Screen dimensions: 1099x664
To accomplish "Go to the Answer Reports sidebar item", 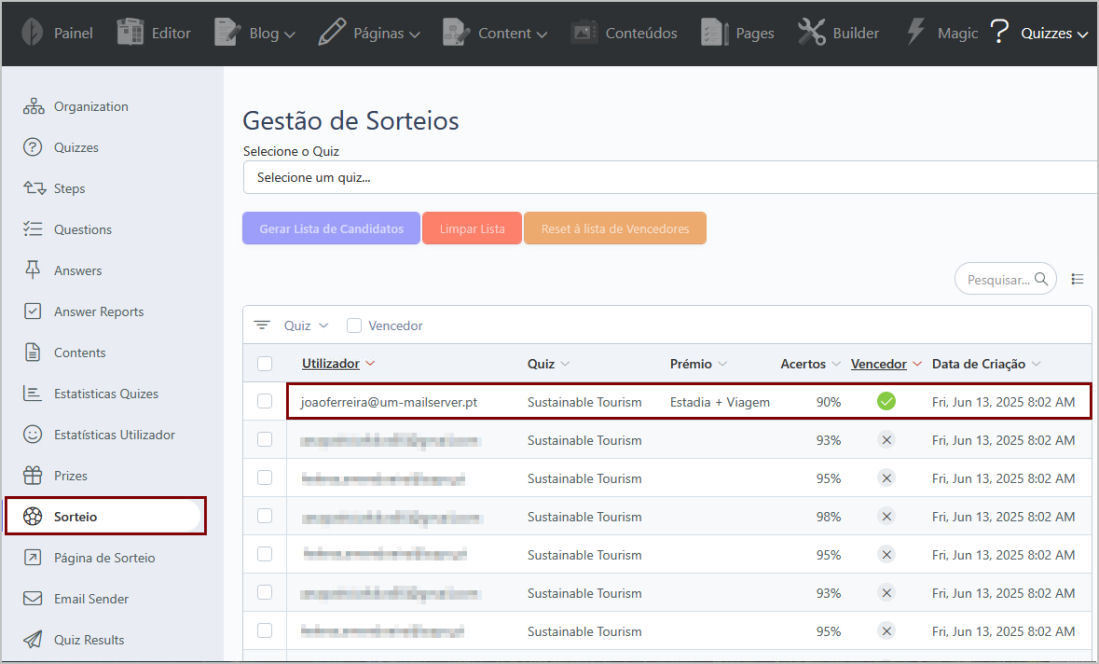I will click(99, 311).
